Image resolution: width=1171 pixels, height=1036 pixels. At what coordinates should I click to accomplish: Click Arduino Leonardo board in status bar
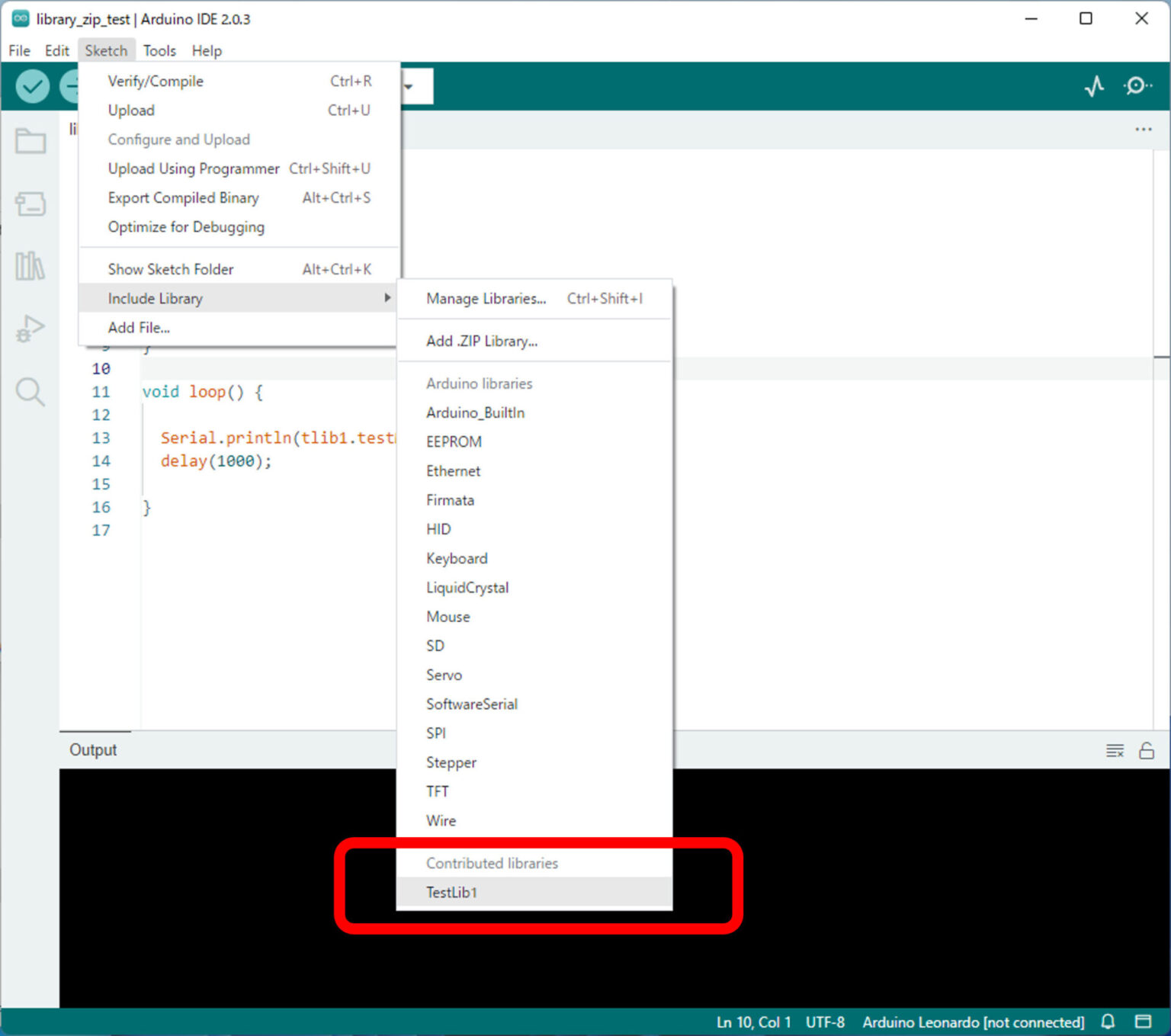972,1022
